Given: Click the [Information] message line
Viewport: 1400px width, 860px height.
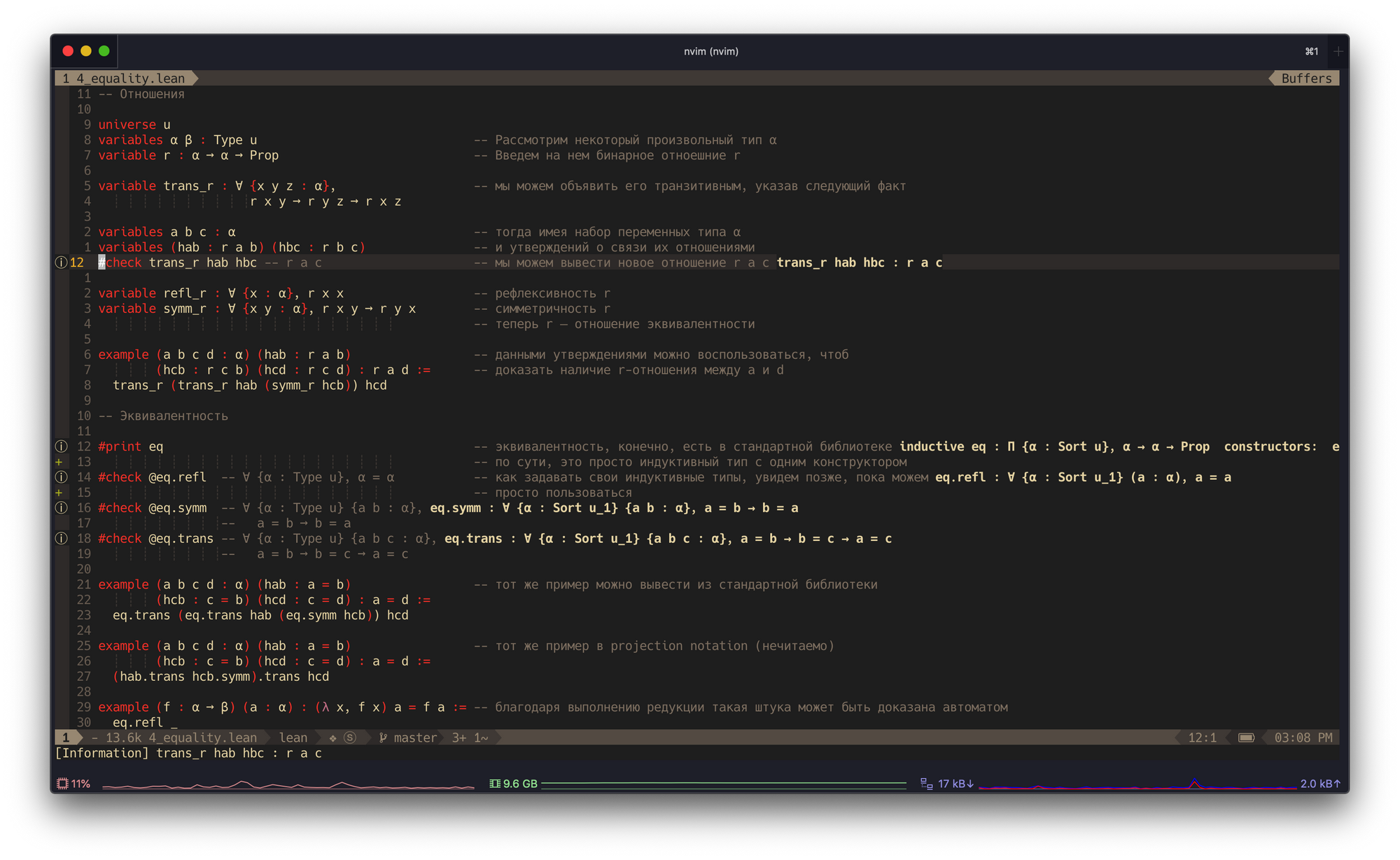Looking at the screenshot, I should pyautogui.click(x=188, y=754).
